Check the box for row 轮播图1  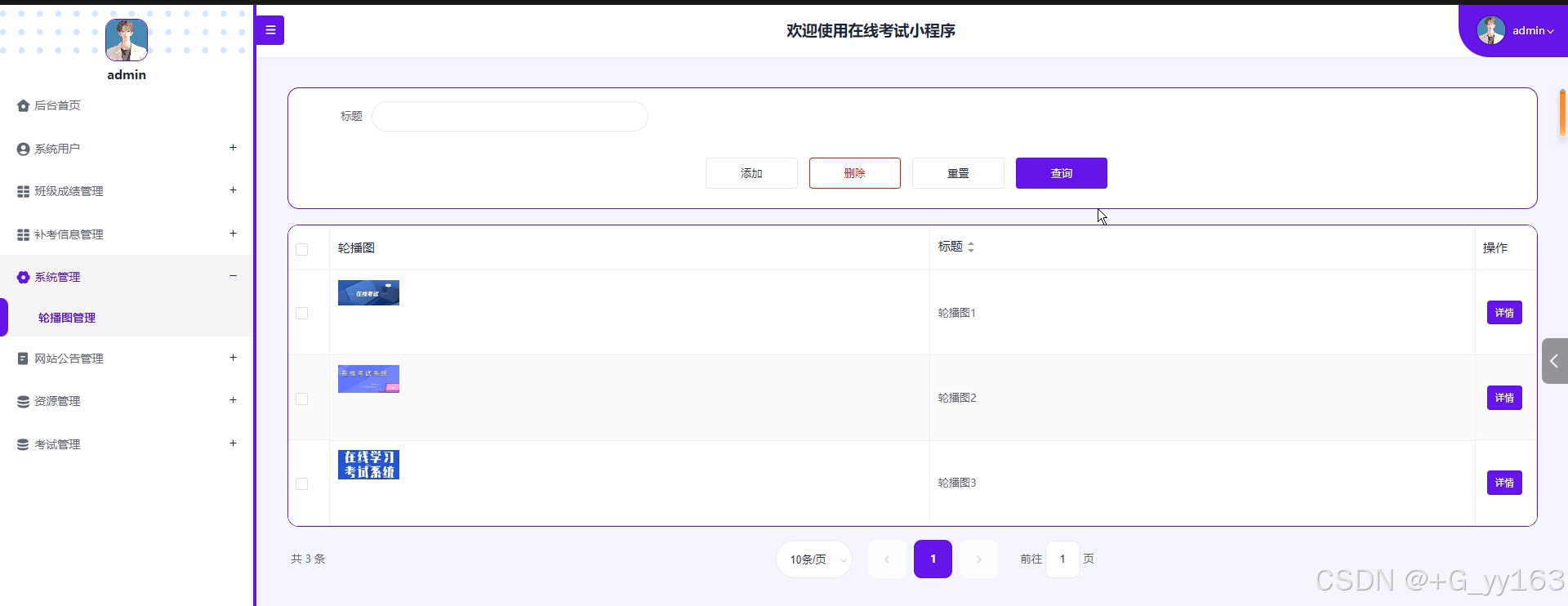[301, 313]
